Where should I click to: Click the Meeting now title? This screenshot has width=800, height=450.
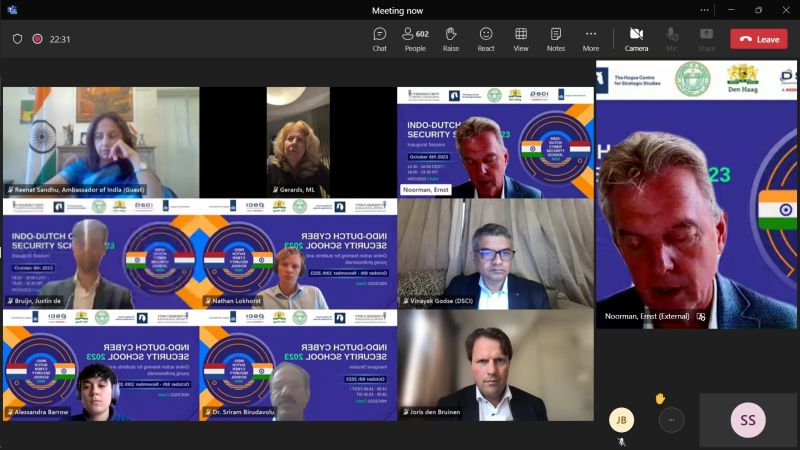(397, 10)
